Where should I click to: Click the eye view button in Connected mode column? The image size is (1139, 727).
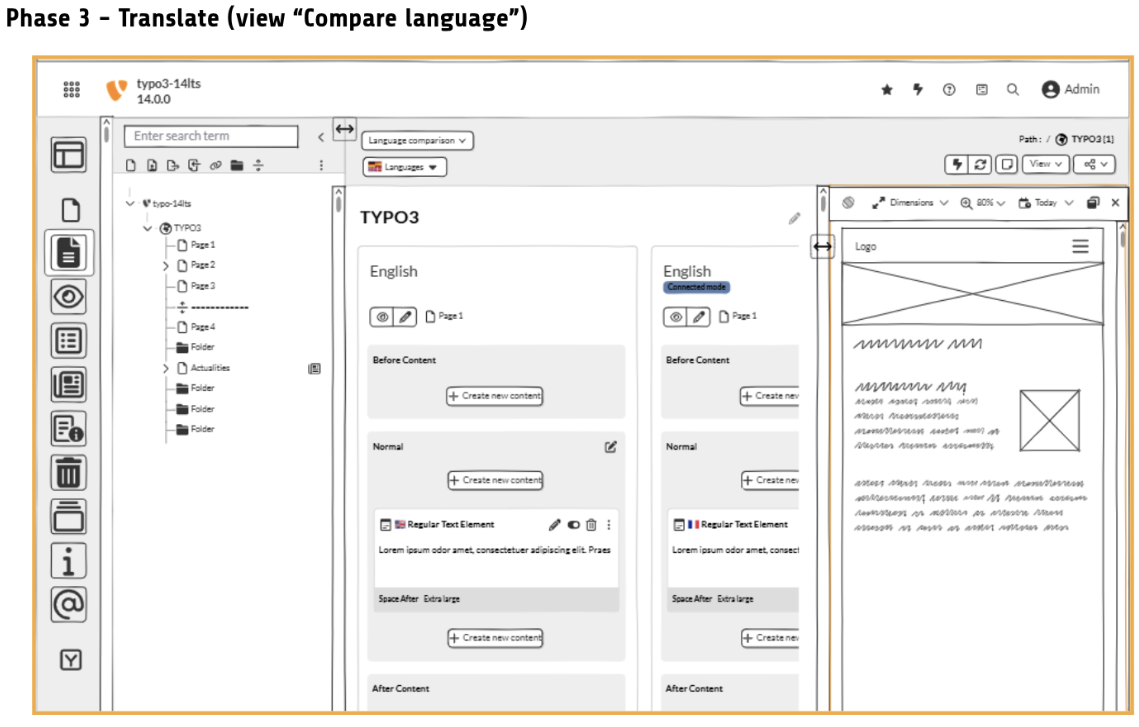[x=676, y=317]
